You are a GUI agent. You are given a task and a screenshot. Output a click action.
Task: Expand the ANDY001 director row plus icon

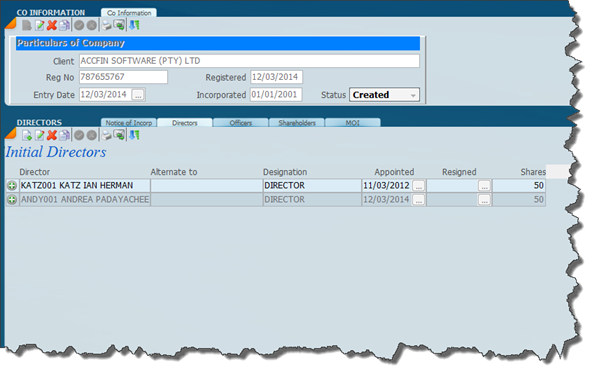12,200
